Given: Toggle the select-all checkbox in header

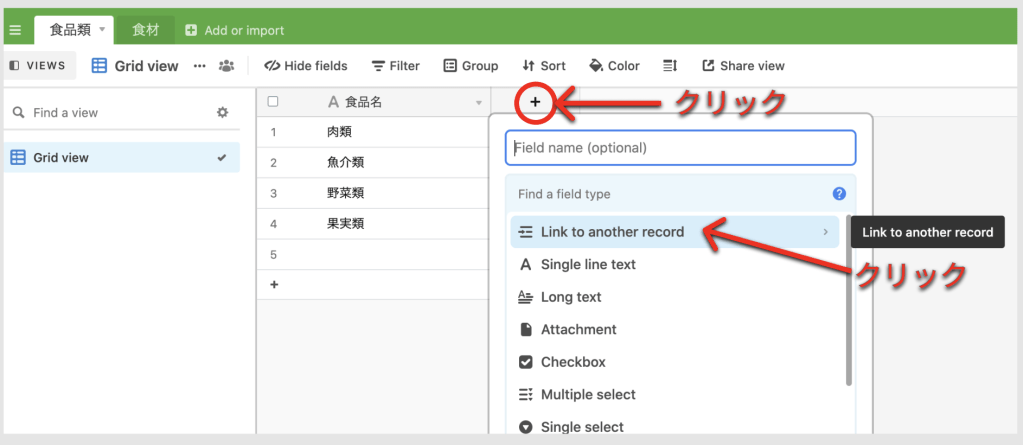Looking at the screenshot, I should 273,102.
